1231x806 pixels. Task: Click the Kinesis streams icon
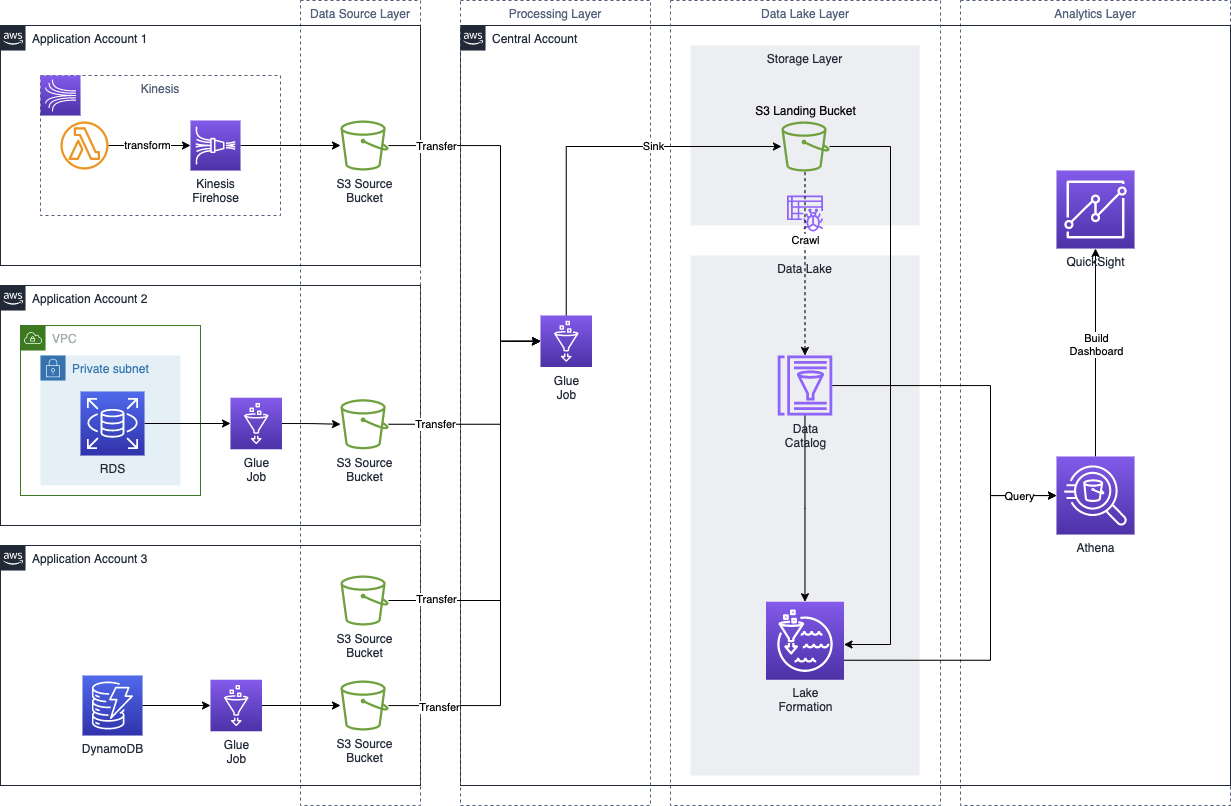tap(60, 95)
